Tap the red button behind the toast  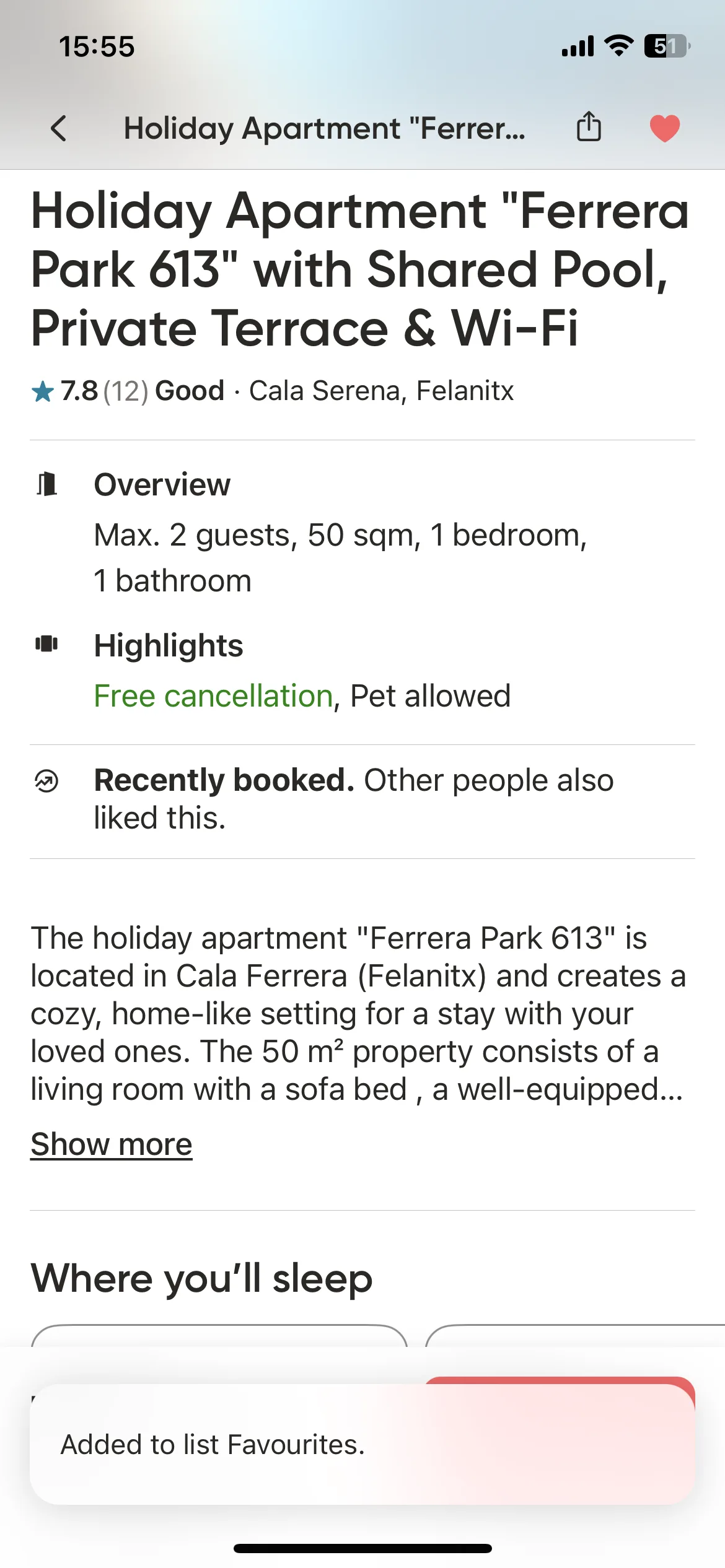coord(560,1382)
